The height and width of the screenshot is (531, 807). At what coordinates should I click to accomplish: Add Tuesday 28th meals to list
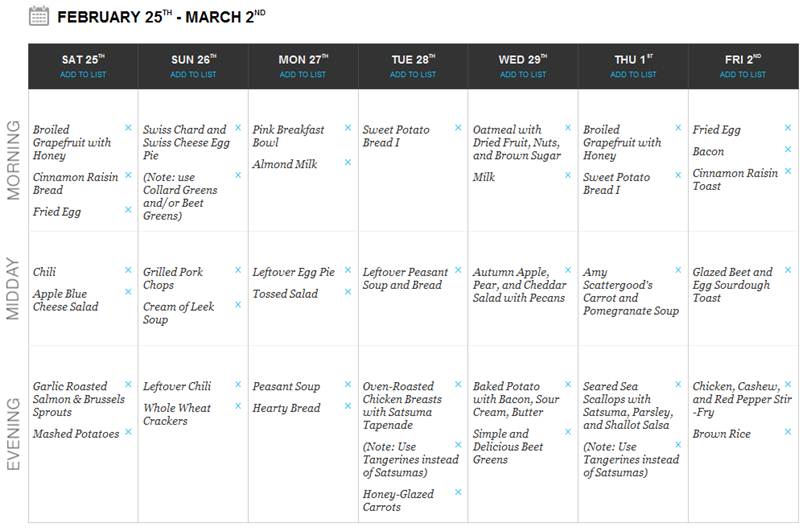[x=413, y=75]
